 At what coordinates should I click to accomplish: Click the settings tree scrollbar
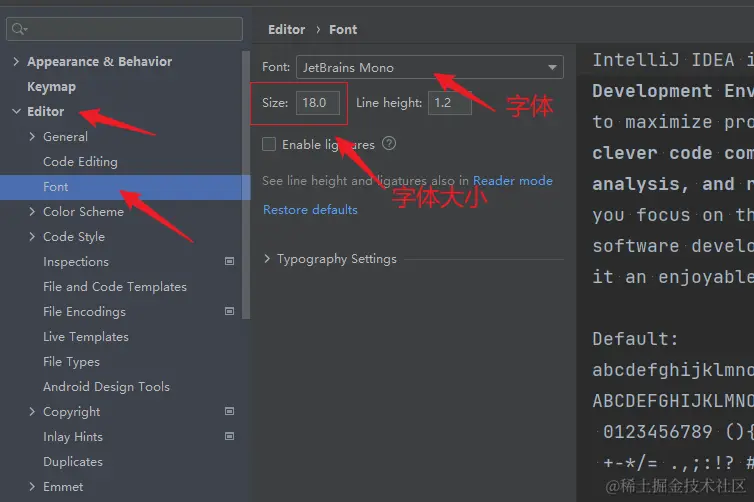[246, 185]
